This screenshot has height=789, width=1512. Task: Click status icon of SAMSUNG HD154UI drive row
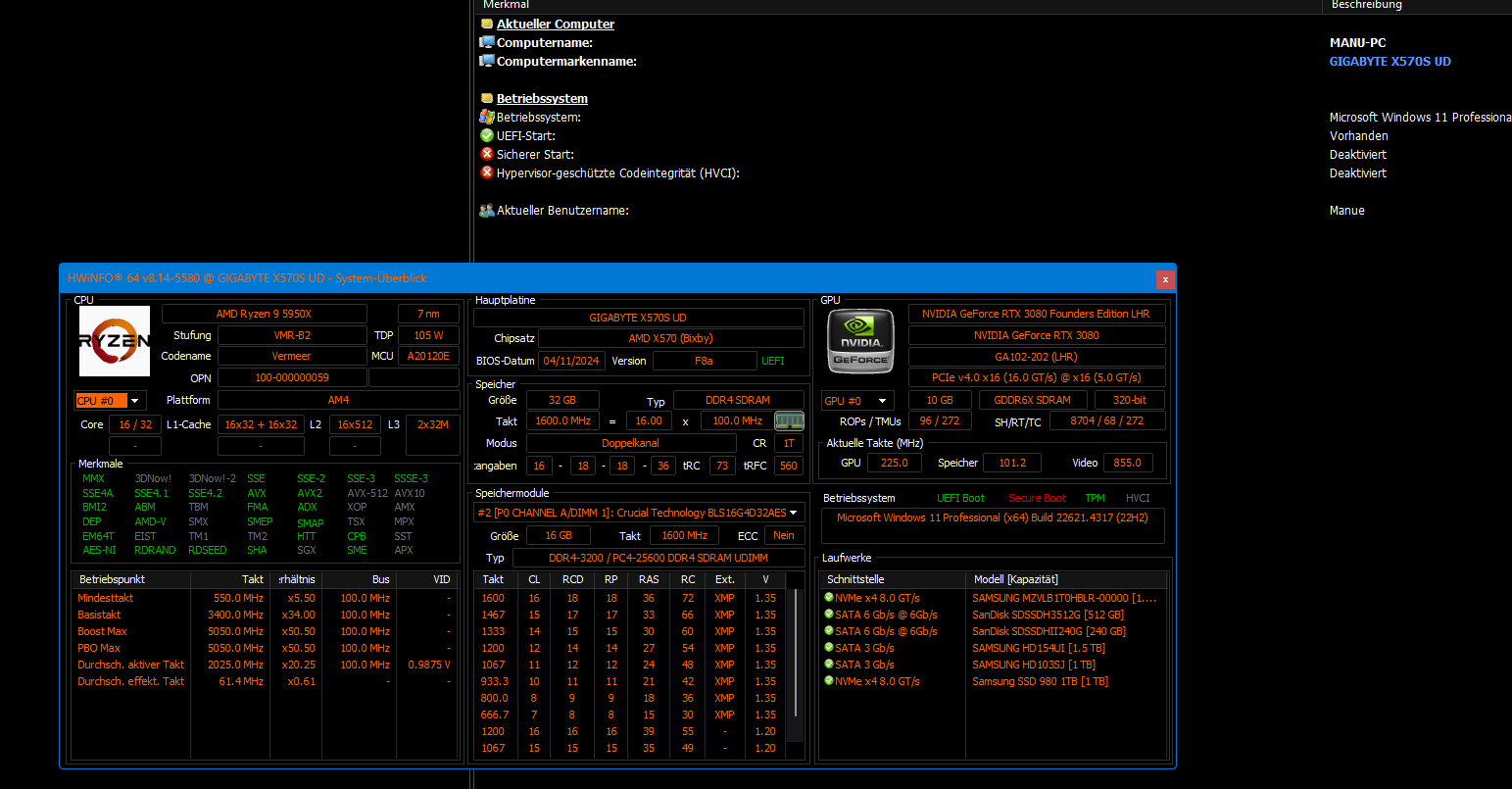(x=829, y=647)
